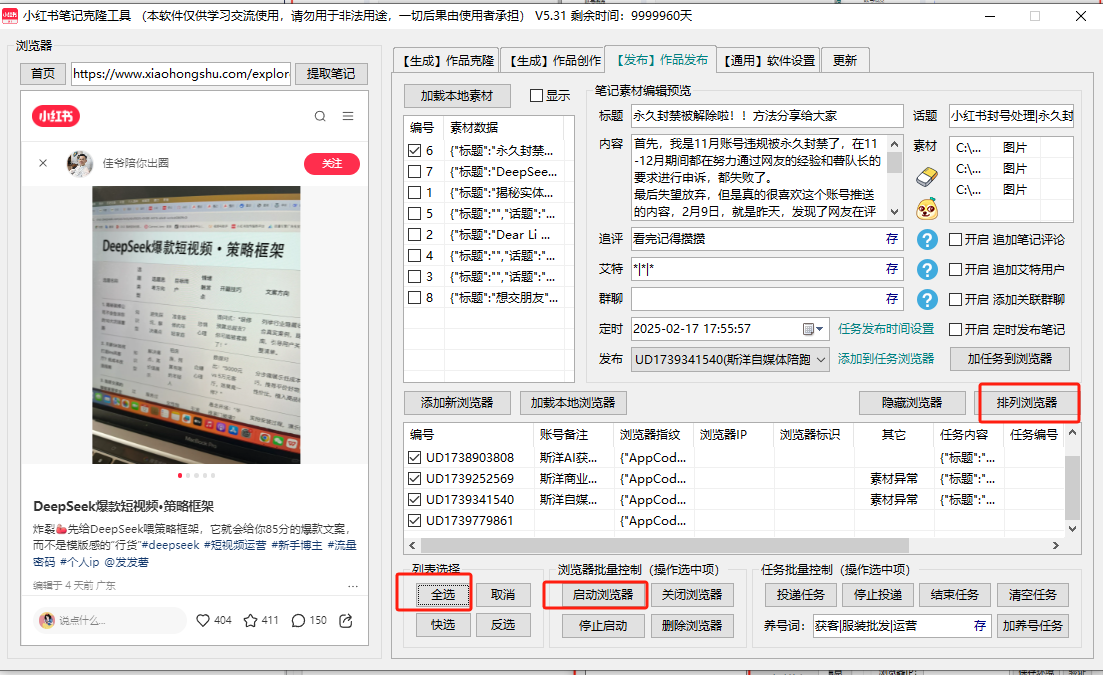Expand the 发布 account dropdown
The height and width of the screenshot is (675, 1103).
pyautogui.click(x=821, y=359)
